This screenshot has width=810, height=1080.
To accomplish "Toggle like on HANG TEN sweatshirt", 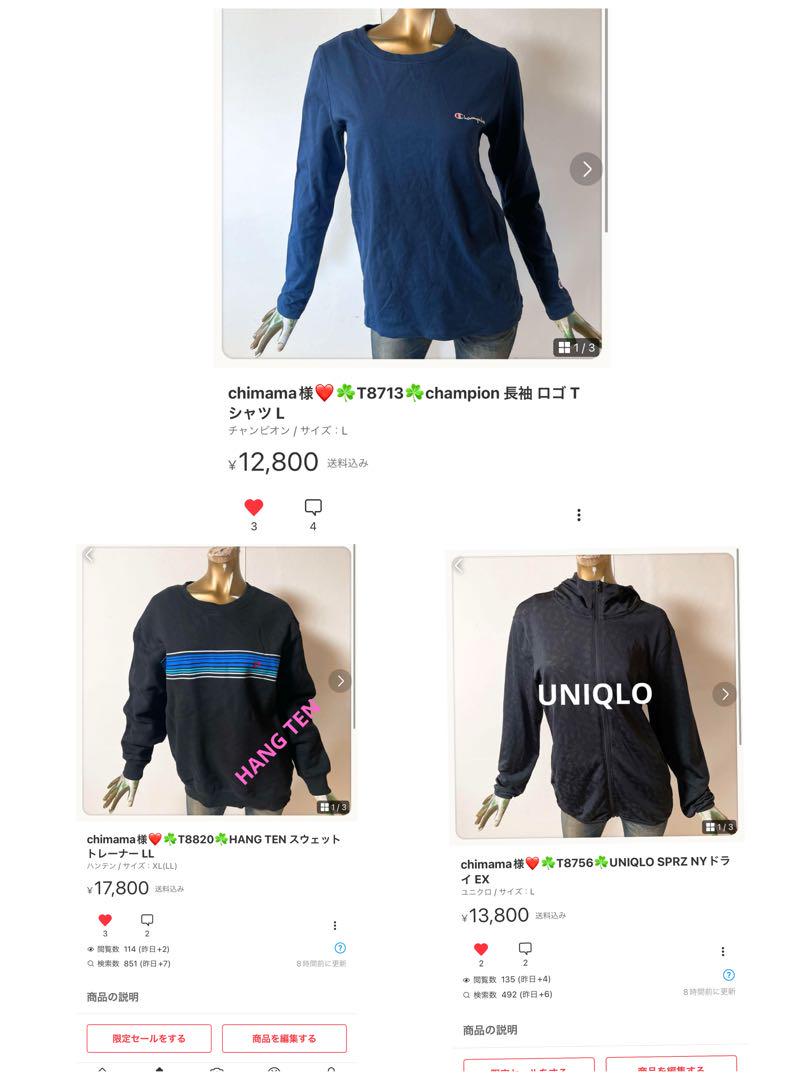I will coord(105,920).
